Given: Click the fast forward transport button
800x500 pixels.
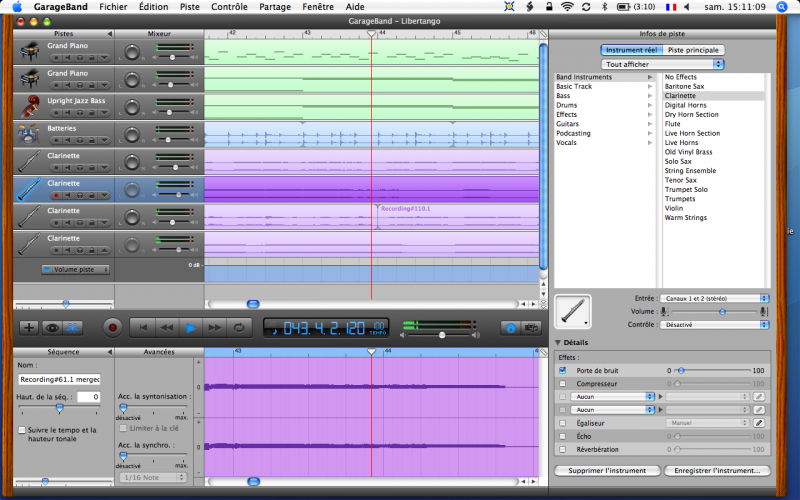Looking at the screenshot, I should pyautogui.click(x=215, y=328).
